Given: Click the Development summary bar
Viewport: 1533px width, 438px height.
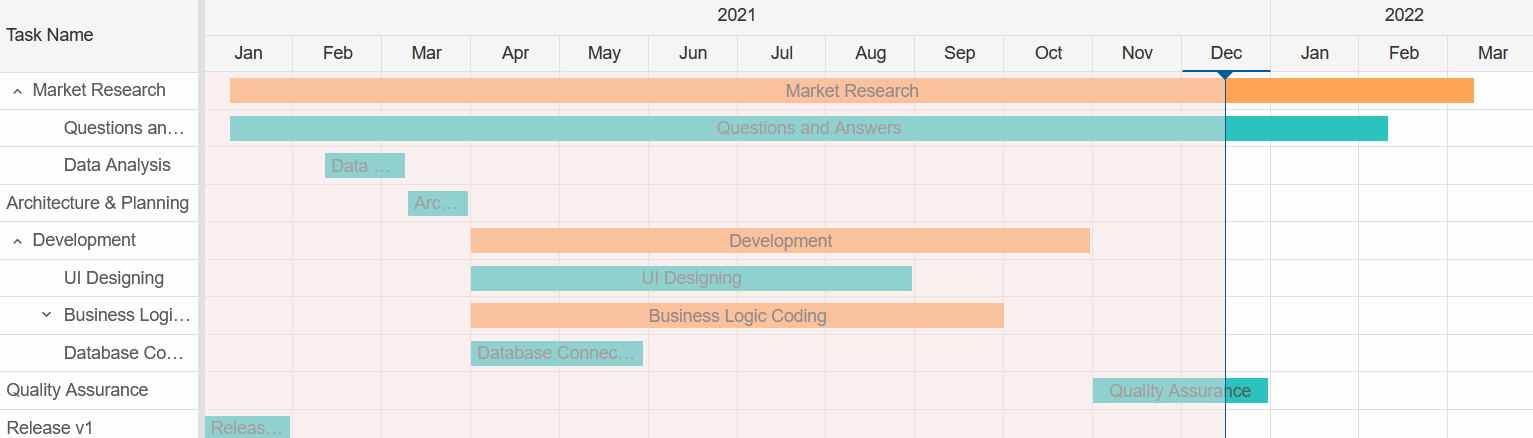Looking at the screenshot, I should pyautogui.click(x=780, y=241).
